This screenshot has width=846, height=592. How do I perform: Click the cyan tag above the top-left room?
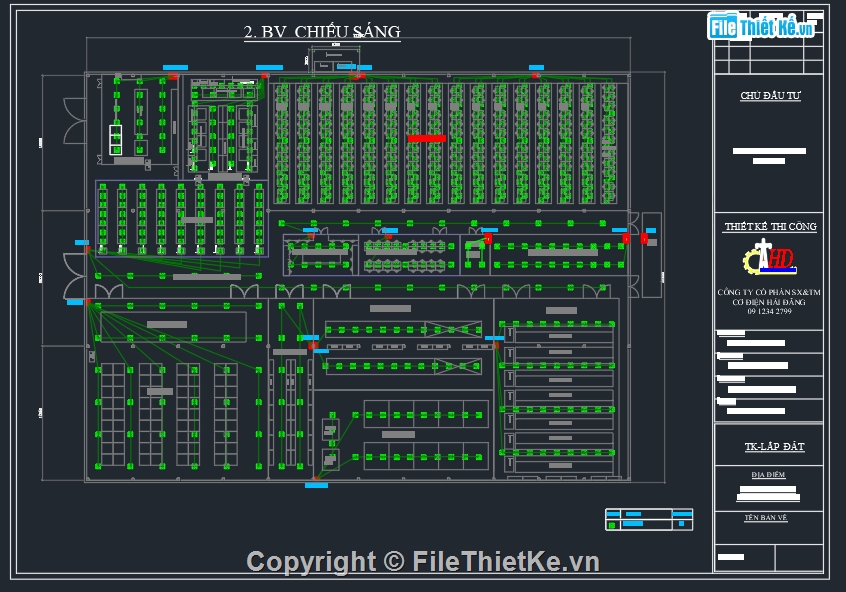[174, 68]
